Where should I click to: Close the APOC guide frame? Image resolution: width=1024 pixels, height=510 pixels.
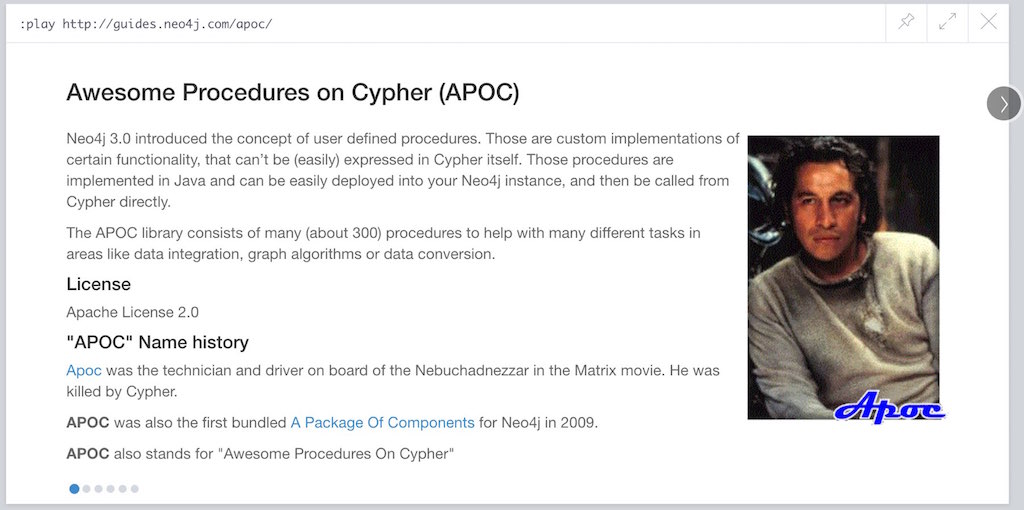pyautogui.click(x=989, y=22)
